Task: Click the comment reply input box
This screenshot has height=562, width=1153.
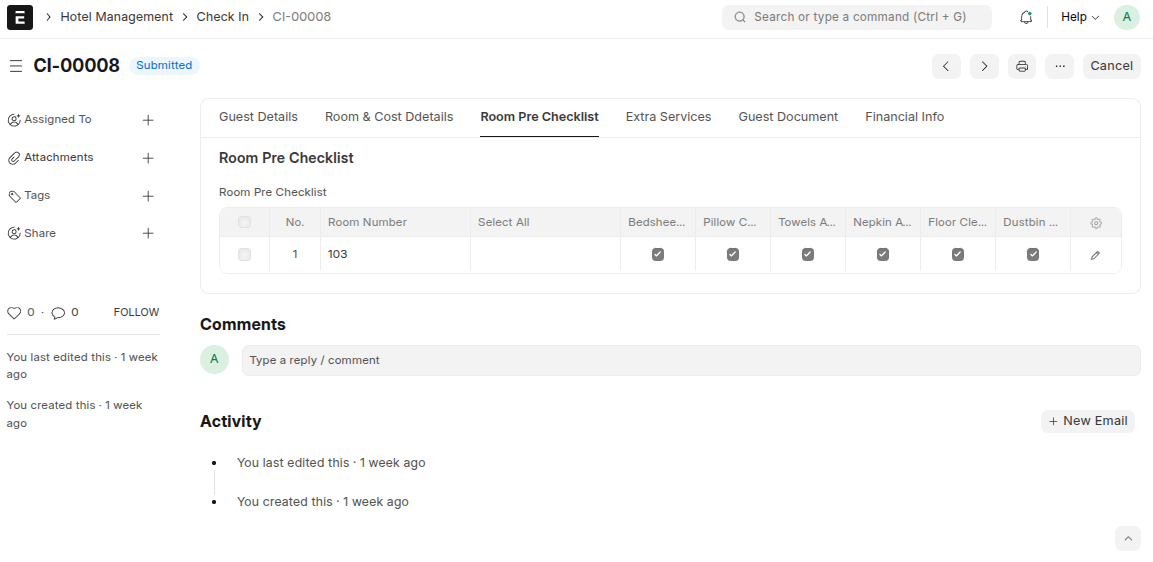Action: [691, 360]
